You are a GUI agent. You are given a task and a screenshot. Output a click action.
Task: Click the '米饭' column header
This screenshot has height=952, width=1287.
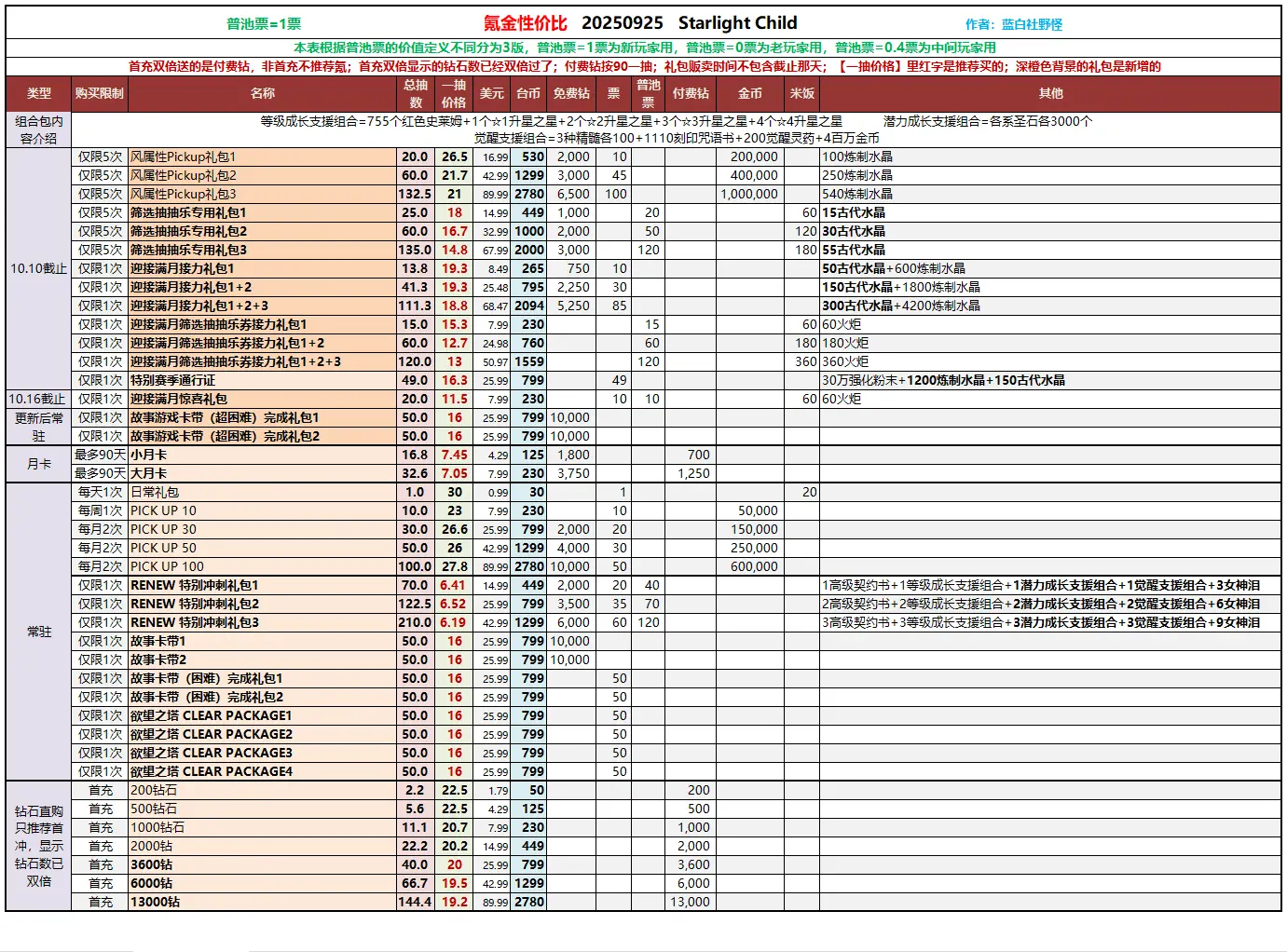[801, 93]
